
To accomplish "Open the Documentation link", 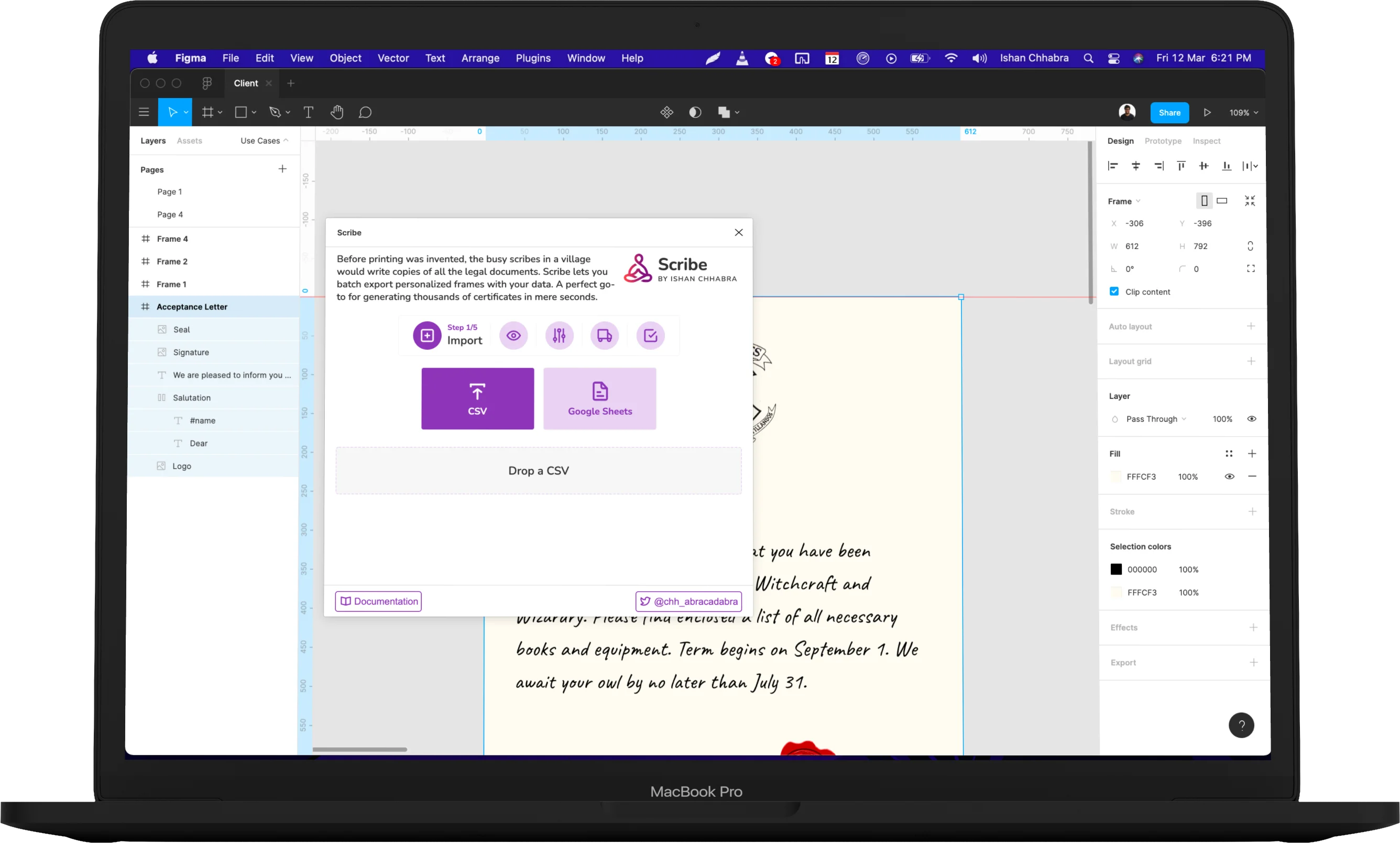I will click(378, 601).
